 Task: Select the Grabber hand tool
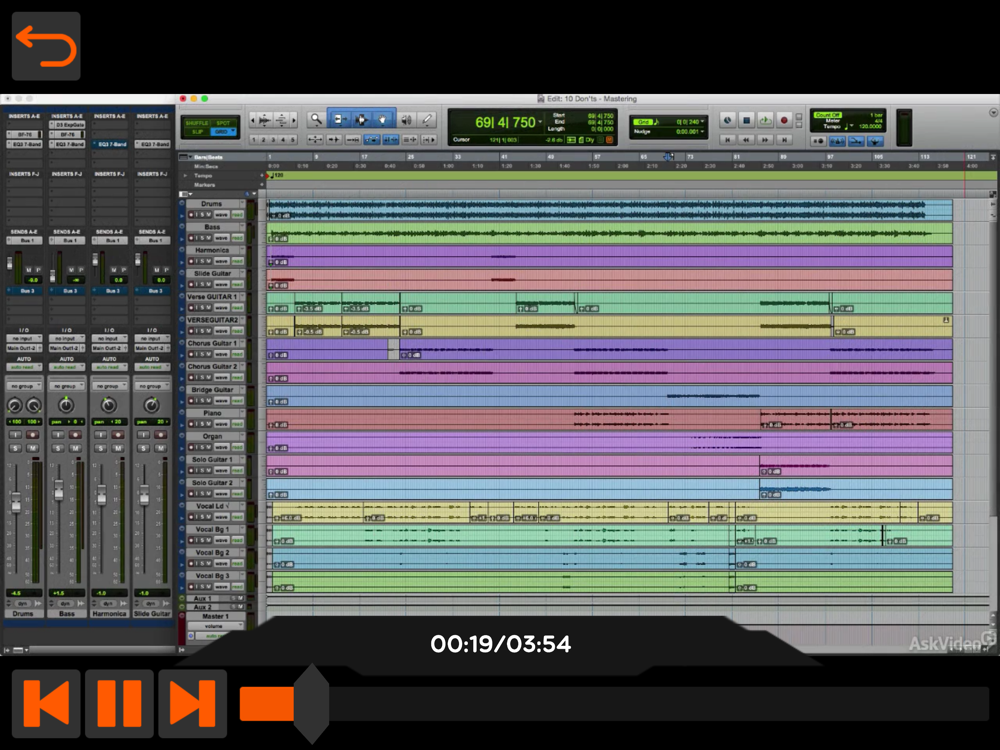point(382,120)
